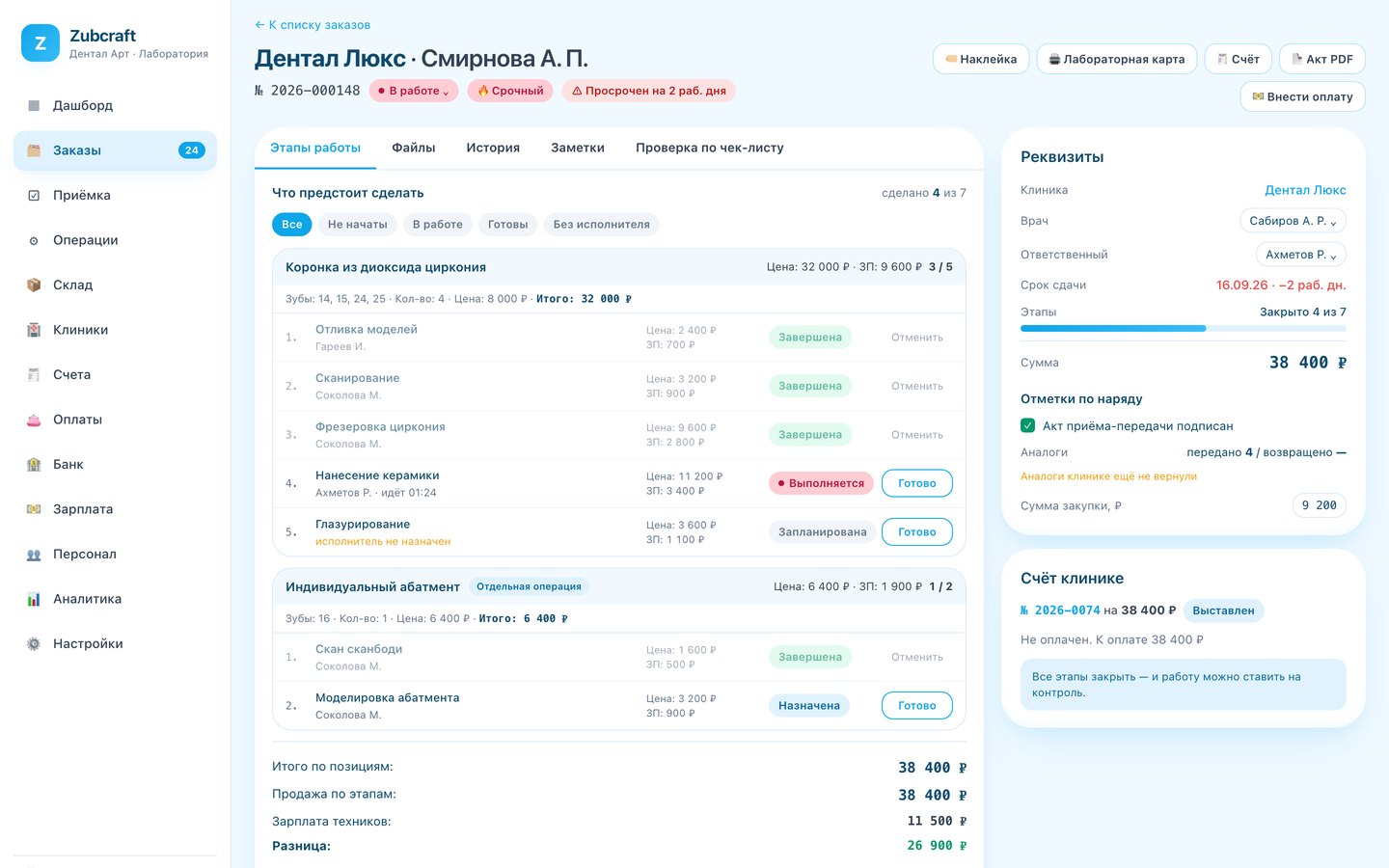Click the Наклейка label button
Screen dimensions: 1389x868
click(981, 59)
